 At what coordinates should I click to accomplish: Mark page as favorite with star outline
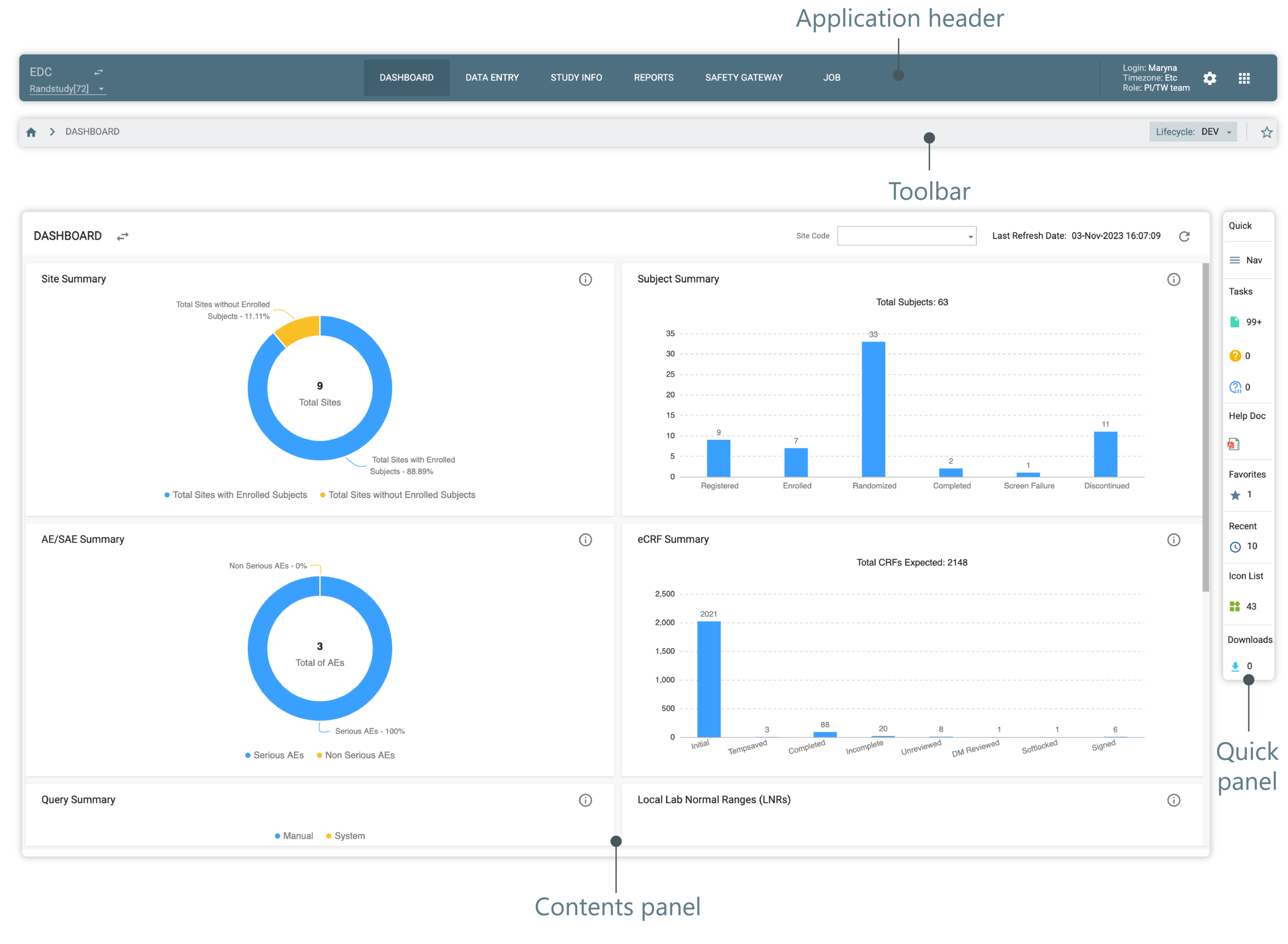pyautogui.click(x=1266, y=132)
